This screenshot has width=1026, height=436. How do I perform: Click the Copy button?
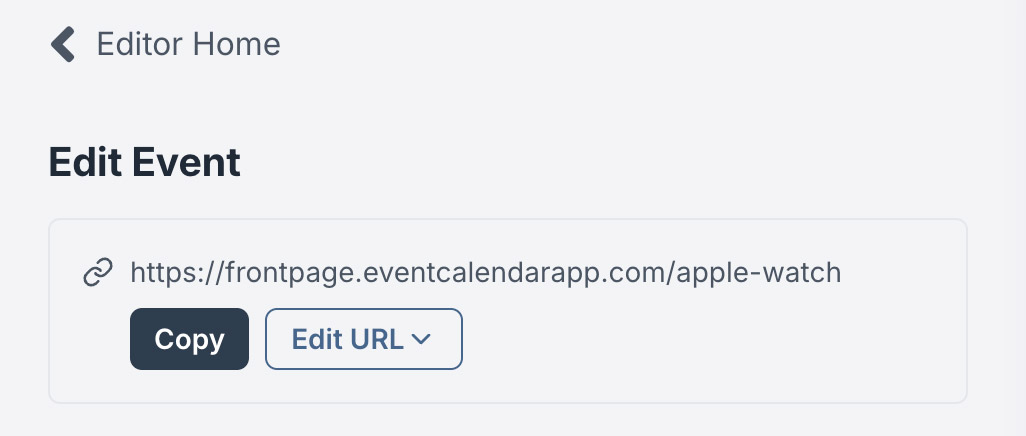click(x=189, y=339)
